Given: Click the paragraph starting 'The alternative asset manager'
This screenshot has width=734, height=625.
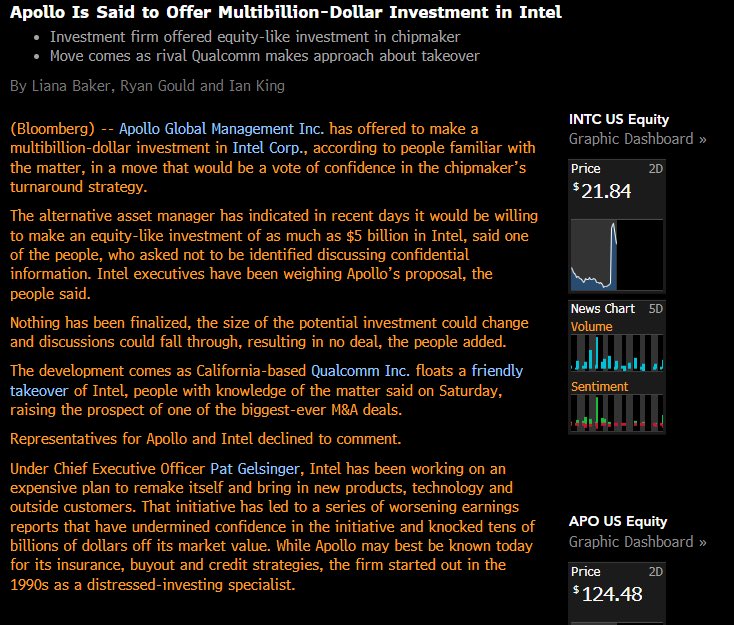Looking at the screenshot, I should 274,255.
